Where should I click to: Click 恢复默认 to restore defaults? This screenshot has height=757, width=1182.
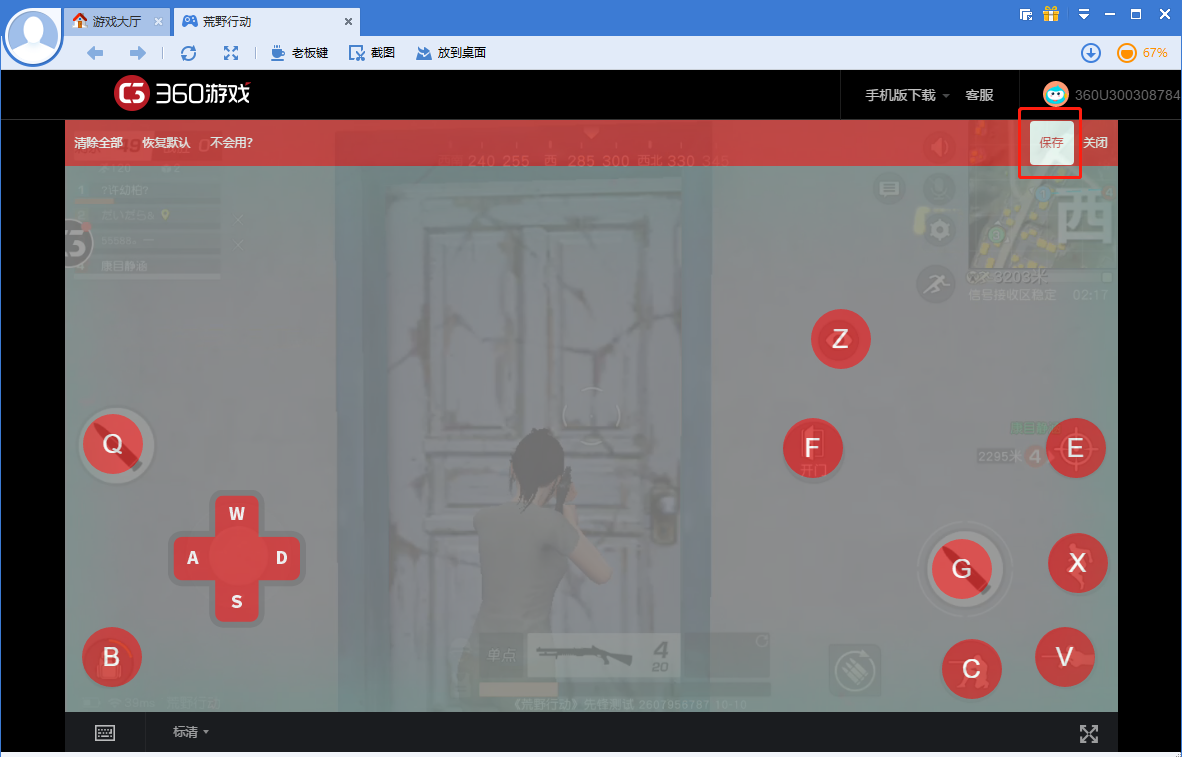click(x=166, y=143)
